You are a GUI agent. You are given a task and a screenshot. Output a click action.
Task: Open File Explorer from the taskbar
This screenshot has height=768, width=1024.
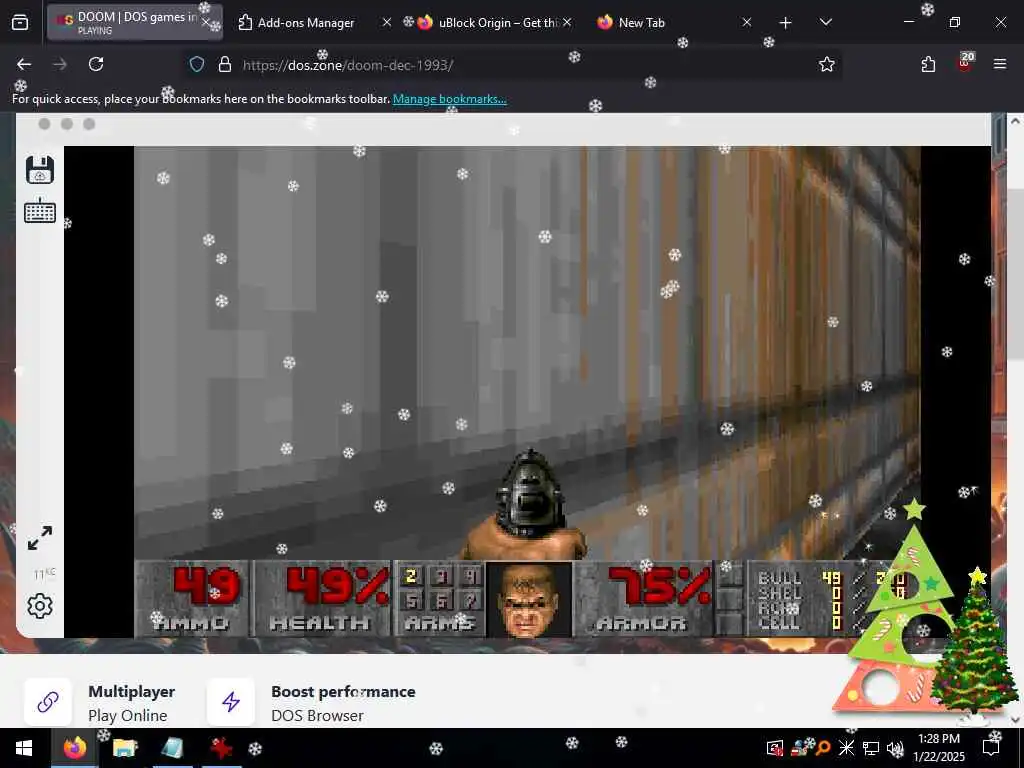click(x=124, y=748)
